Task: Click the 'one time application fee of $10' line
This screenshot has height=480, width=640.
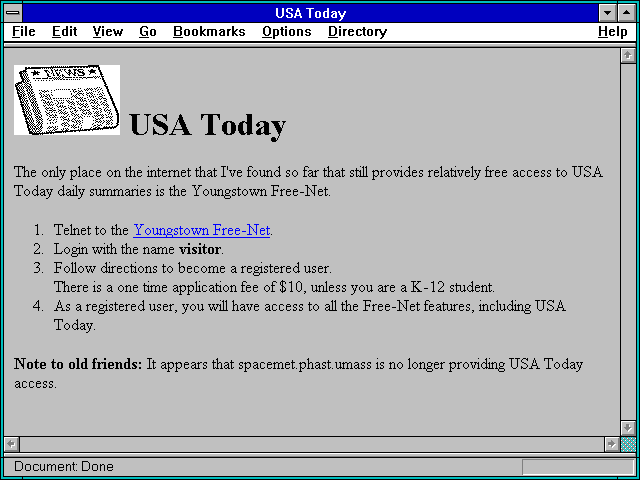Action: coord(274,287)
